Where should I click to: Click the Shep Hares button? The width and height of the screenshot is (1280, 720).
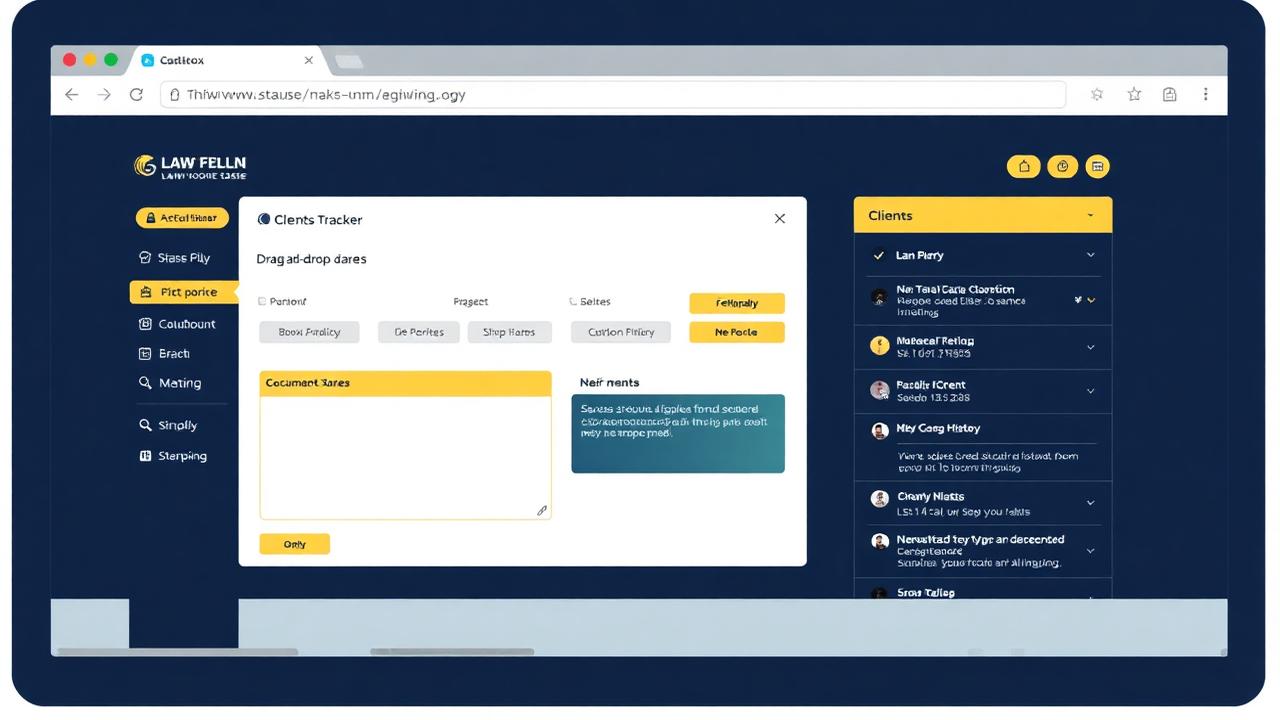click(x=509, y=332)
